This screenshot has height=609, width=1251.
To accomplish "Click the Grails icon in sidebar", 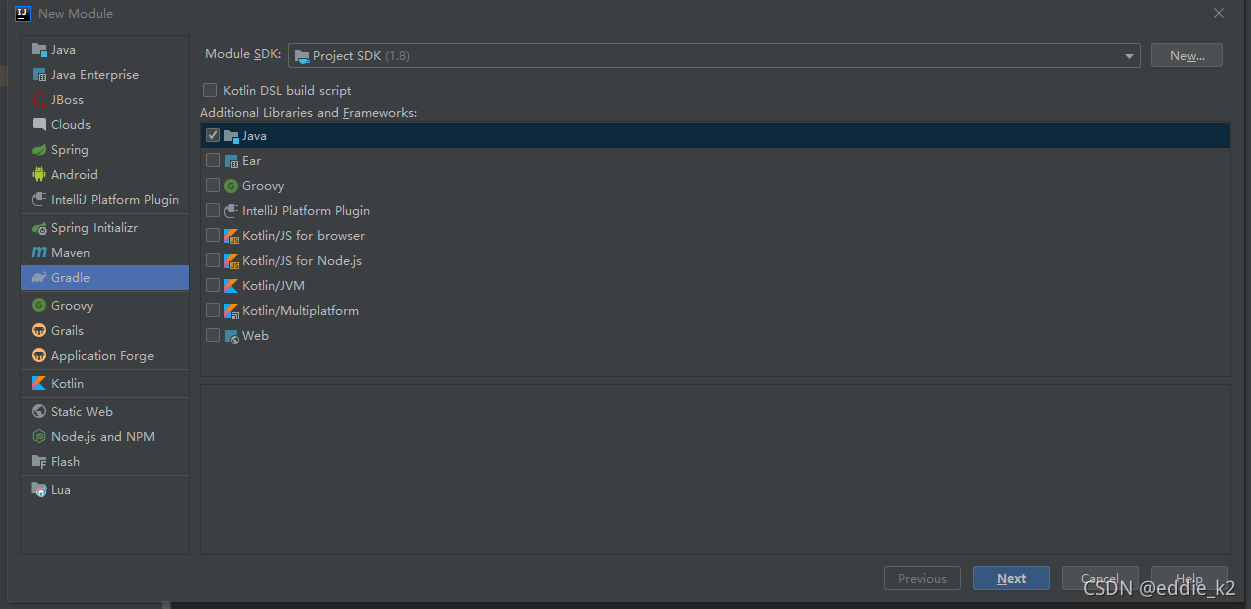I will click(39, 331).
